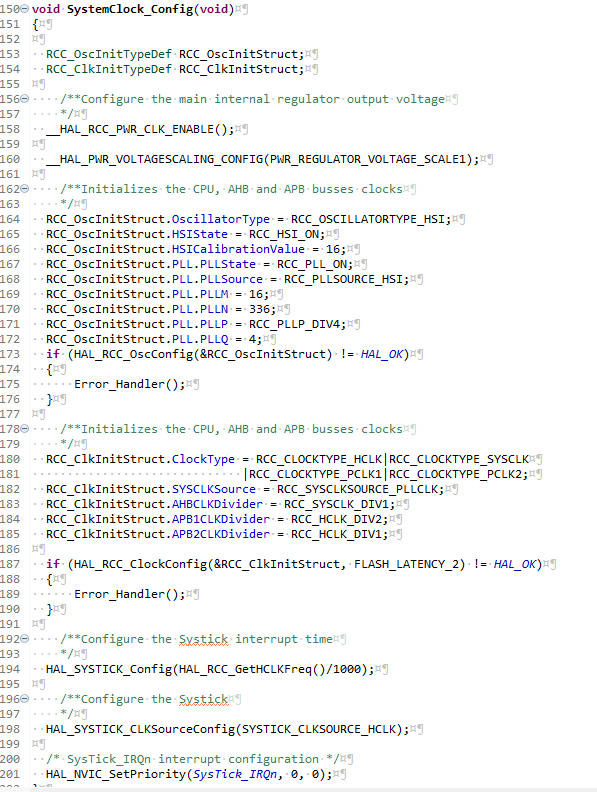Image resolution: width=597 pixels, height=792 pixels.
Task: Click the HSIState field
Action: coord(200,234)
